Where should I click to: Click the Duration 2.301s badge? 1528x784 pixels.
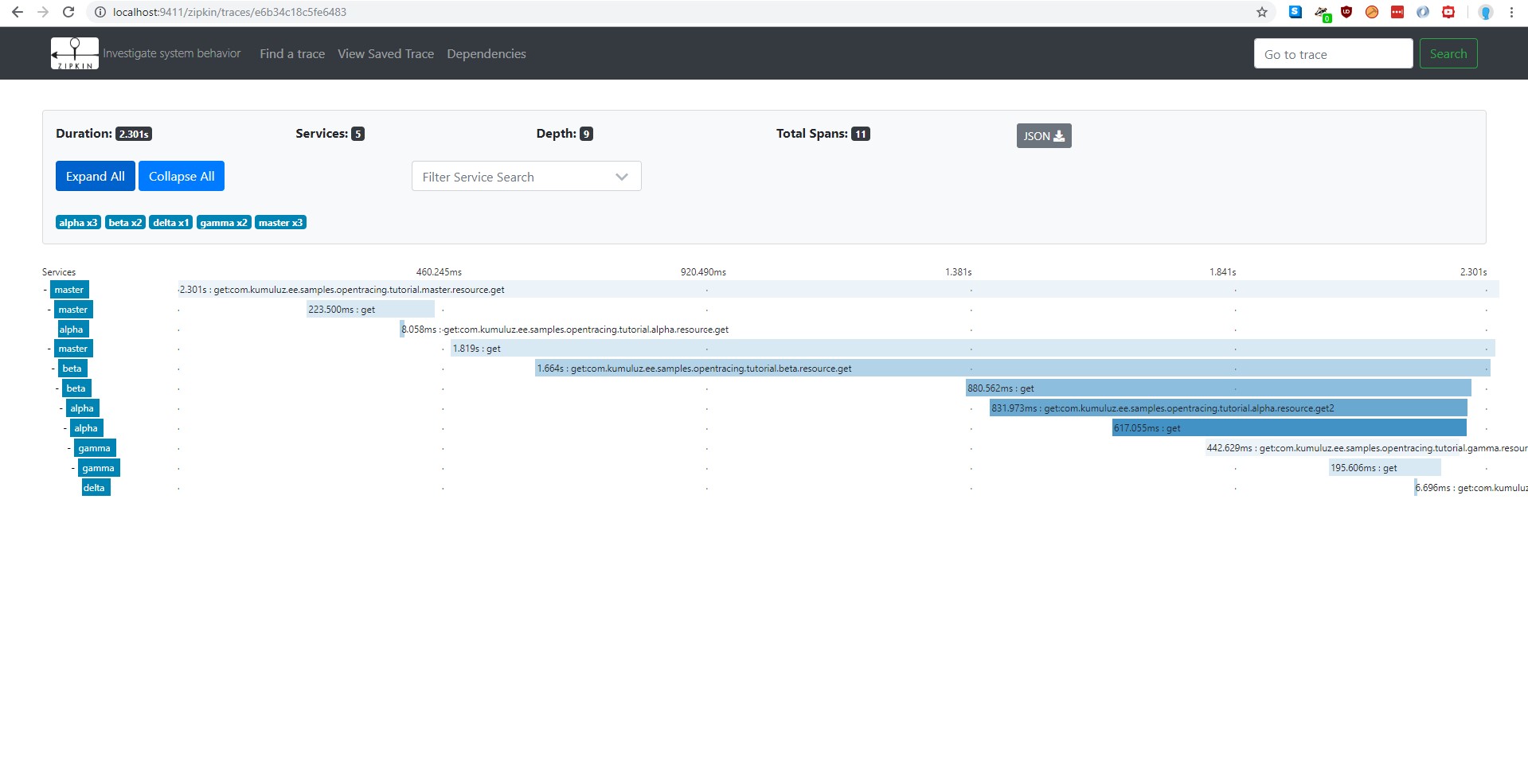tap(134, 134)
